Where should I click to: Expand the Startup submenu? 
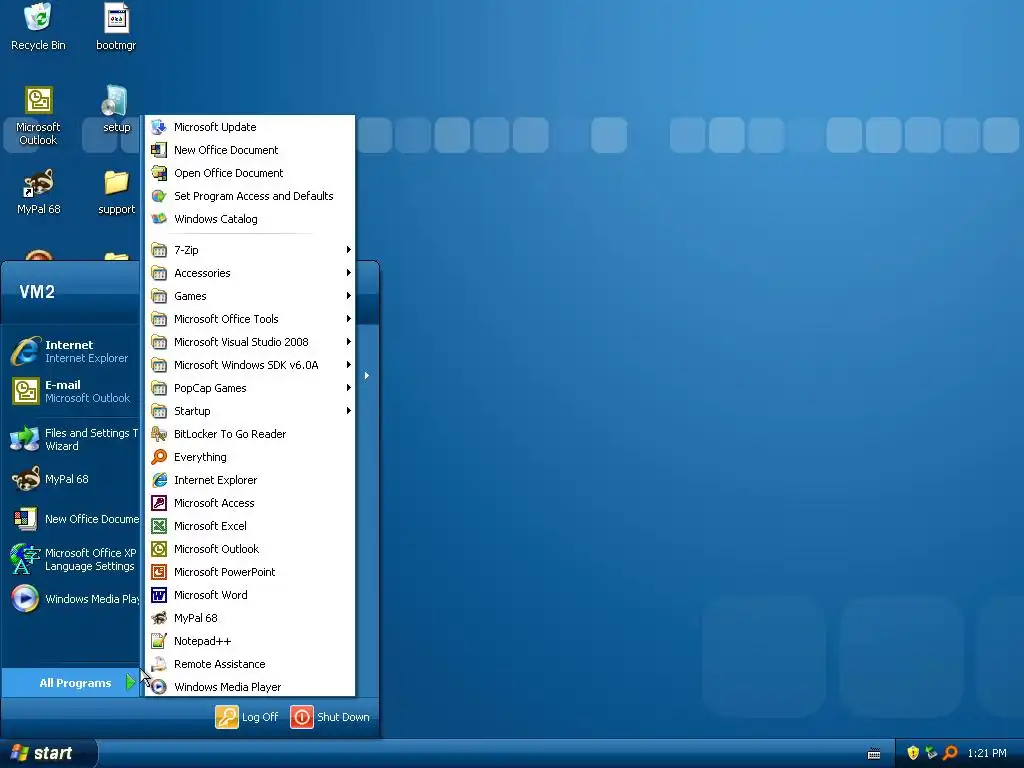[x=249, y=411]
